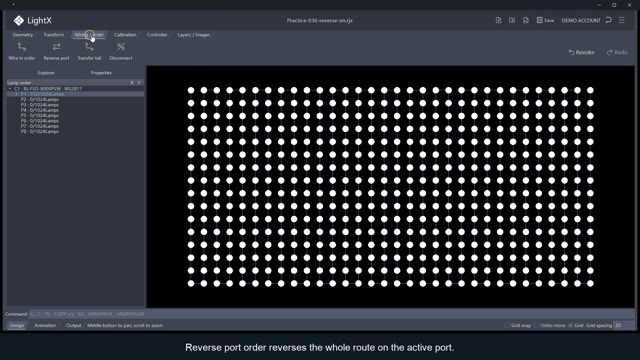
Task: Open the DEMO ACCOUNT menu
Action: [581, 20]
